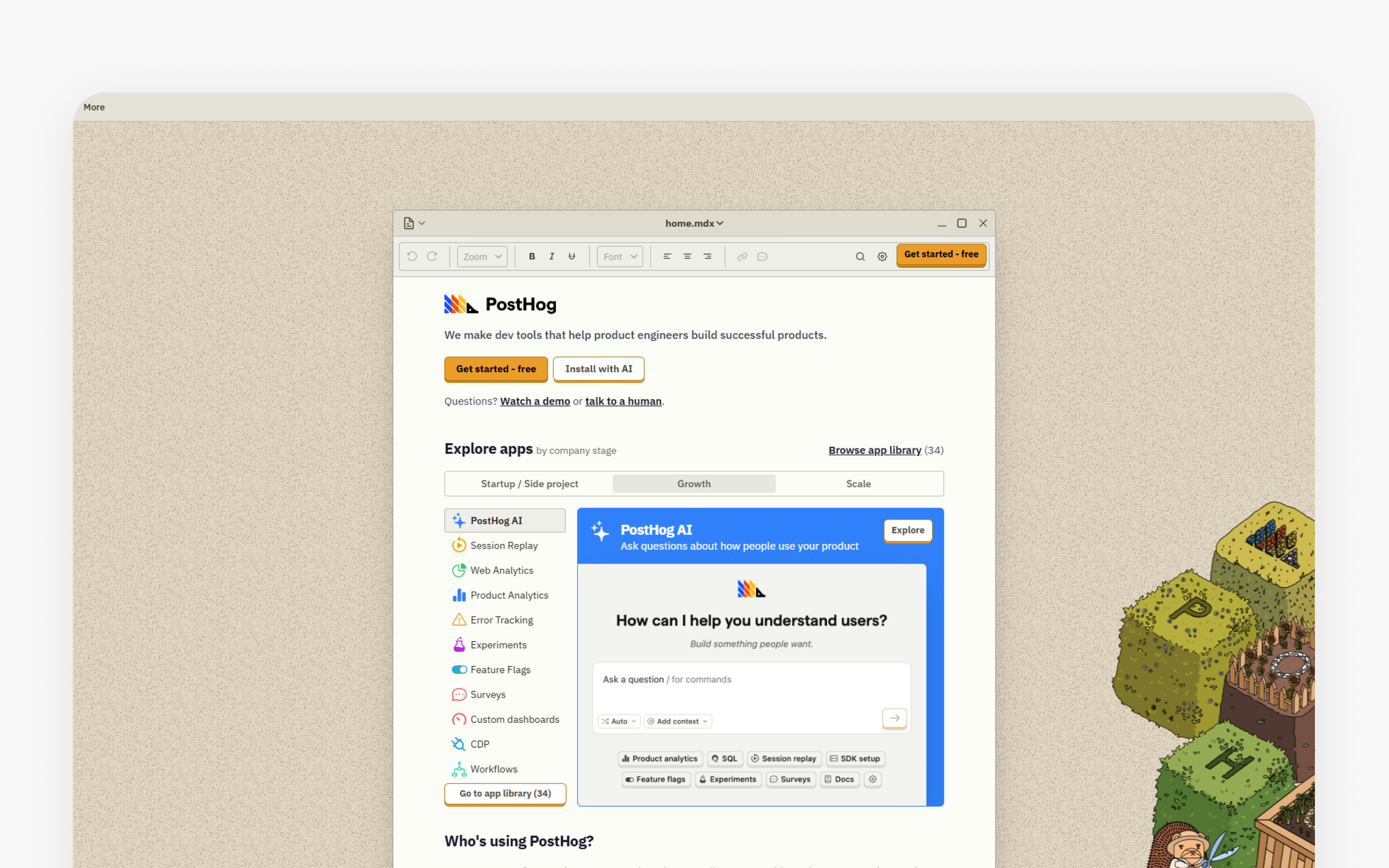Open the Font dropdown
The height and width of the screenshot is (868, 1389).
(619, 256)
